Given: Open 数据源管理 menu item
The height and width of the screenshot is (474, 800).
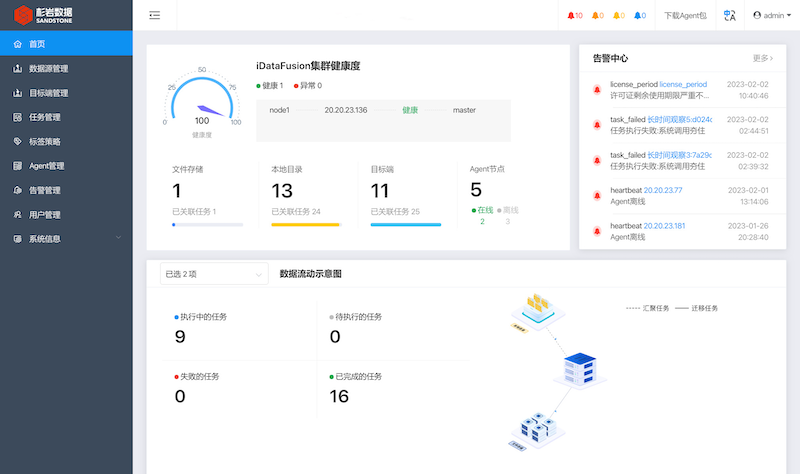Looking at the screenshot, I should [x=66, y=68].
